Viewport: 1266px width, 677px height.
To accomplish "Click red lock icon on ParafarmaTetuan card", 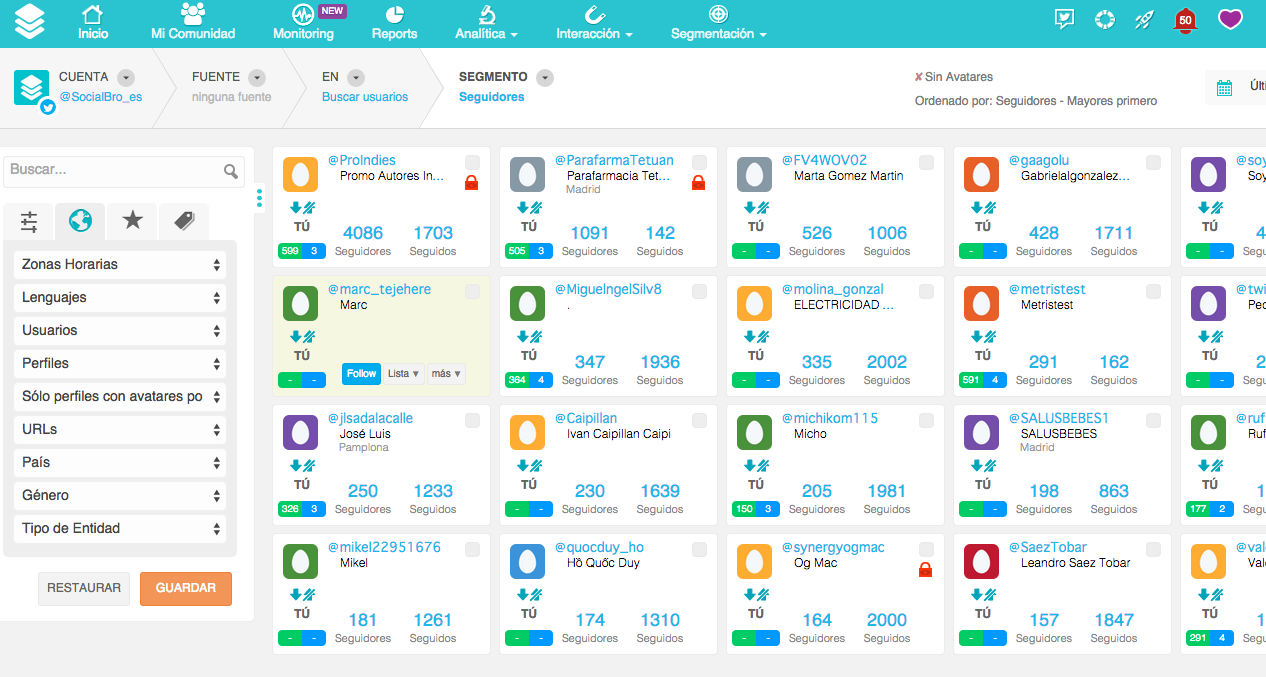I will [698, 183].
